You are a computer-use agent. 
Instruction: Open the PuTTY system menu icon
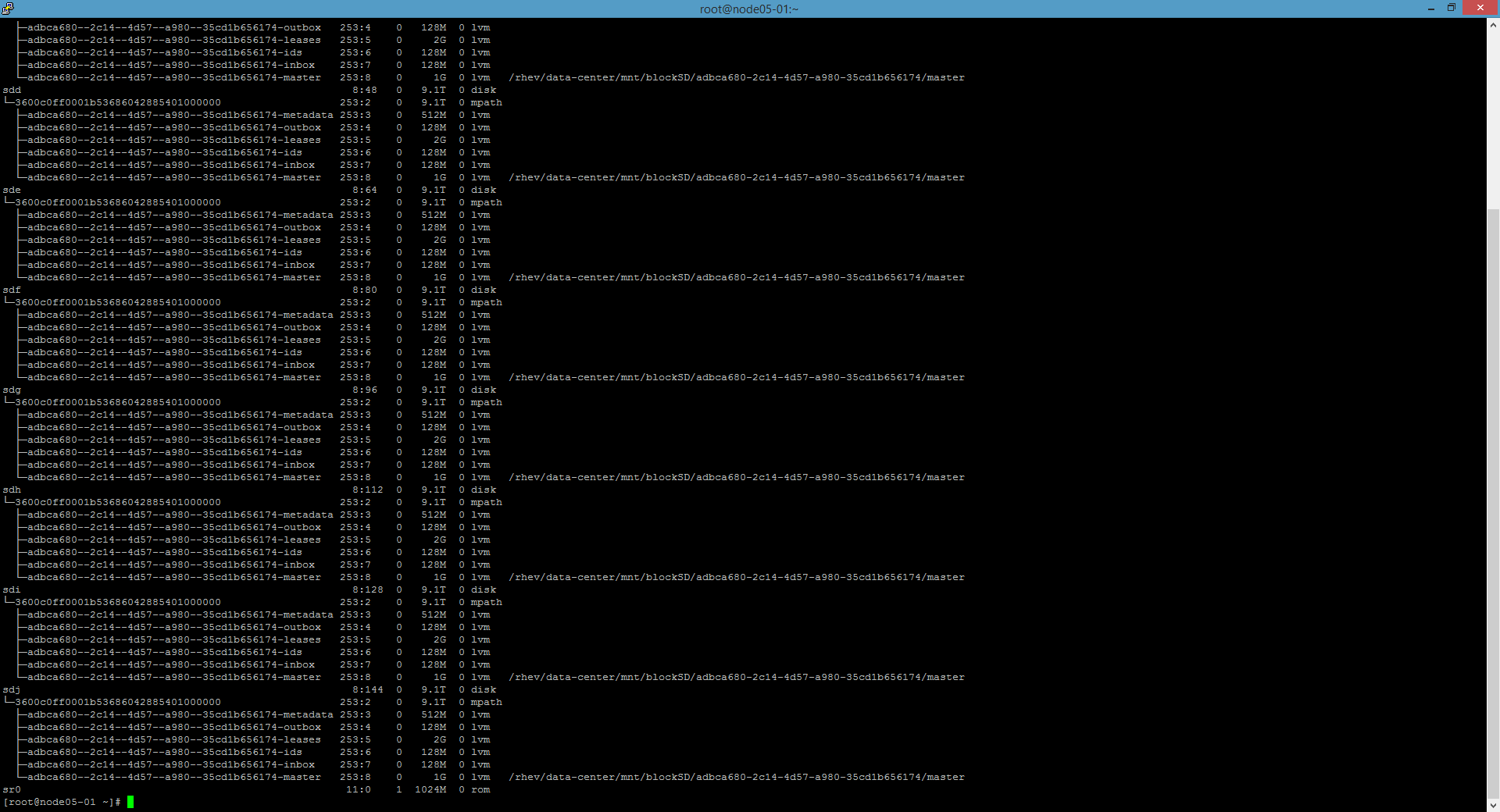click(x=8, y=9)
